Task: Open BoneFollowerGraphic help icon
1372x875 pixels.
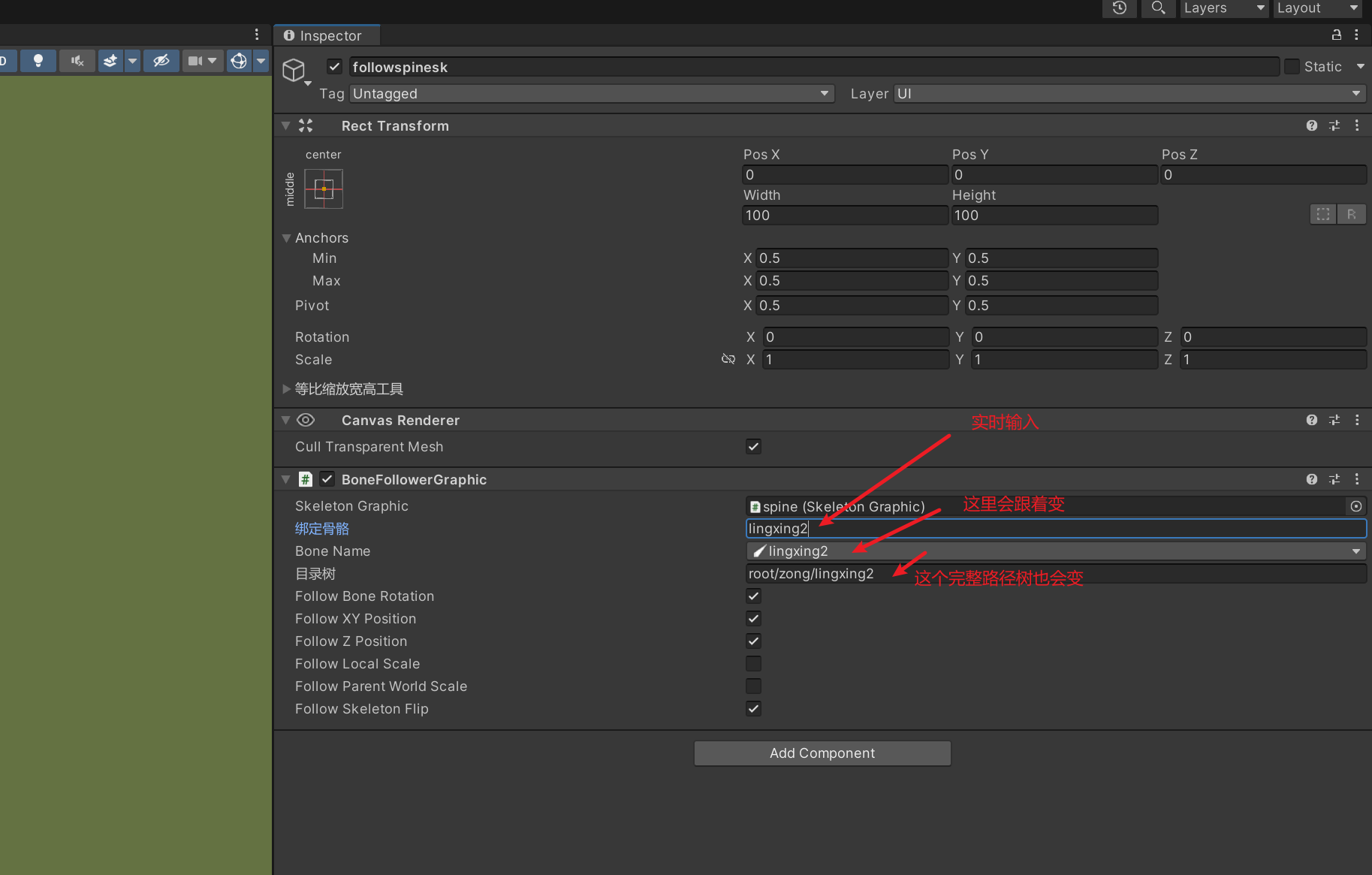Action: (1312, 479)
